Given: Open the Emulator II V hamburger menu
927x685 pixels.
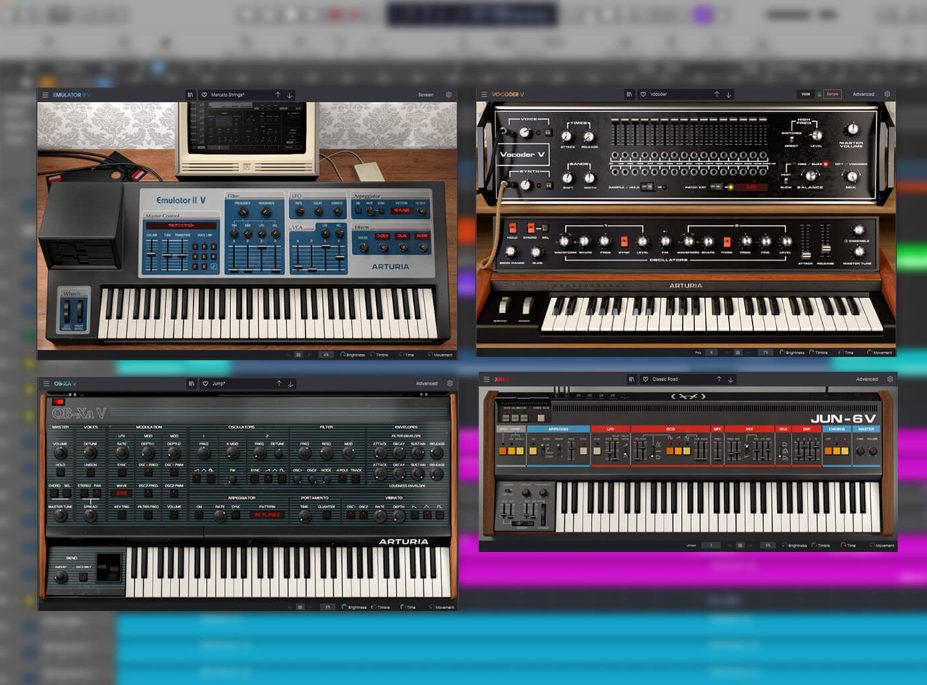Looking at the screenshot, I should point(45,95).
